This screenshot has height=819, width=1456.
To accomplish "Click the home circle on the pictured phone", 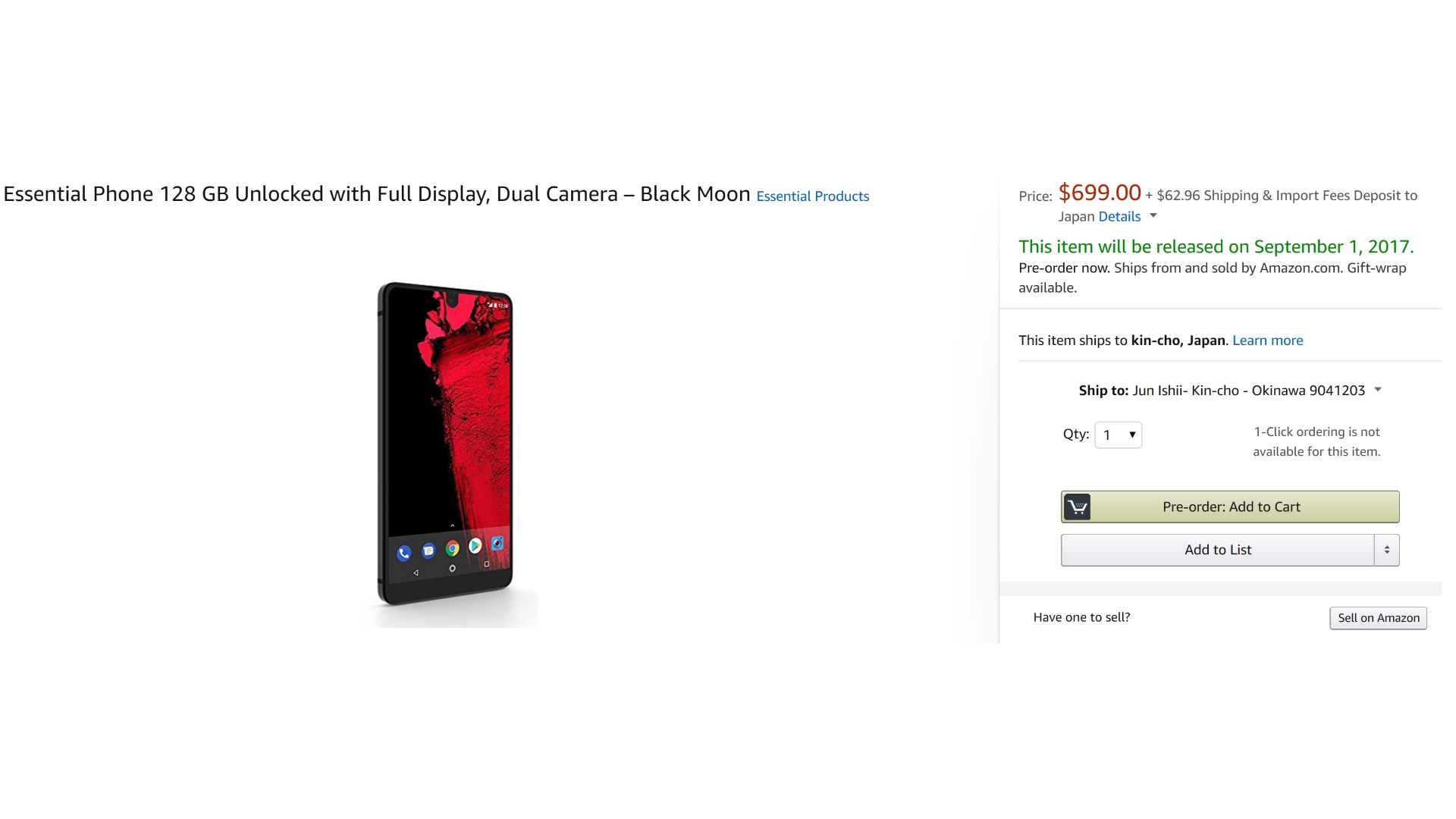I will tap(452, 568).
